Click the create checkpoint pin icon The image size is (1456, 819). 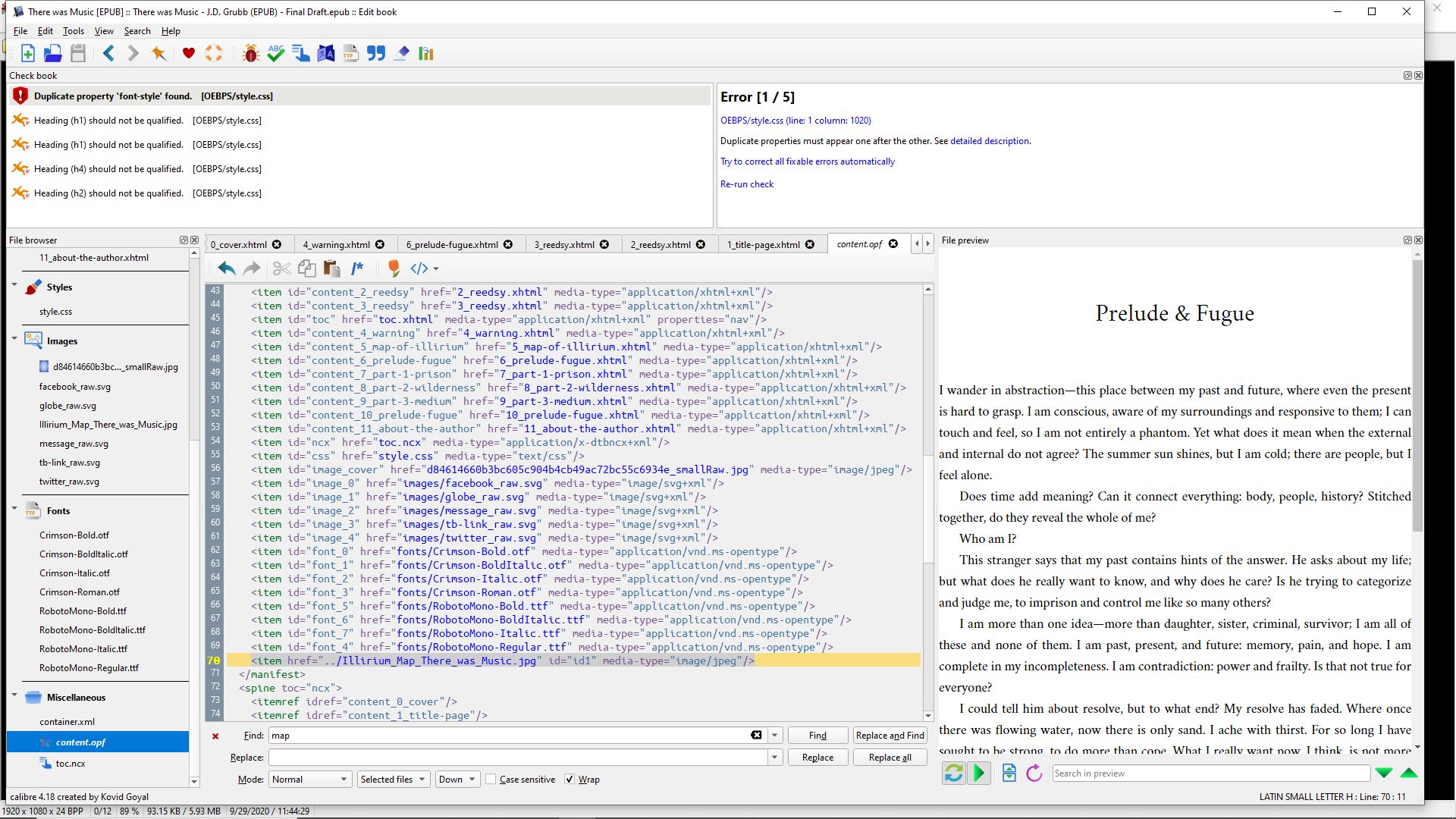[x=158, y=53]
